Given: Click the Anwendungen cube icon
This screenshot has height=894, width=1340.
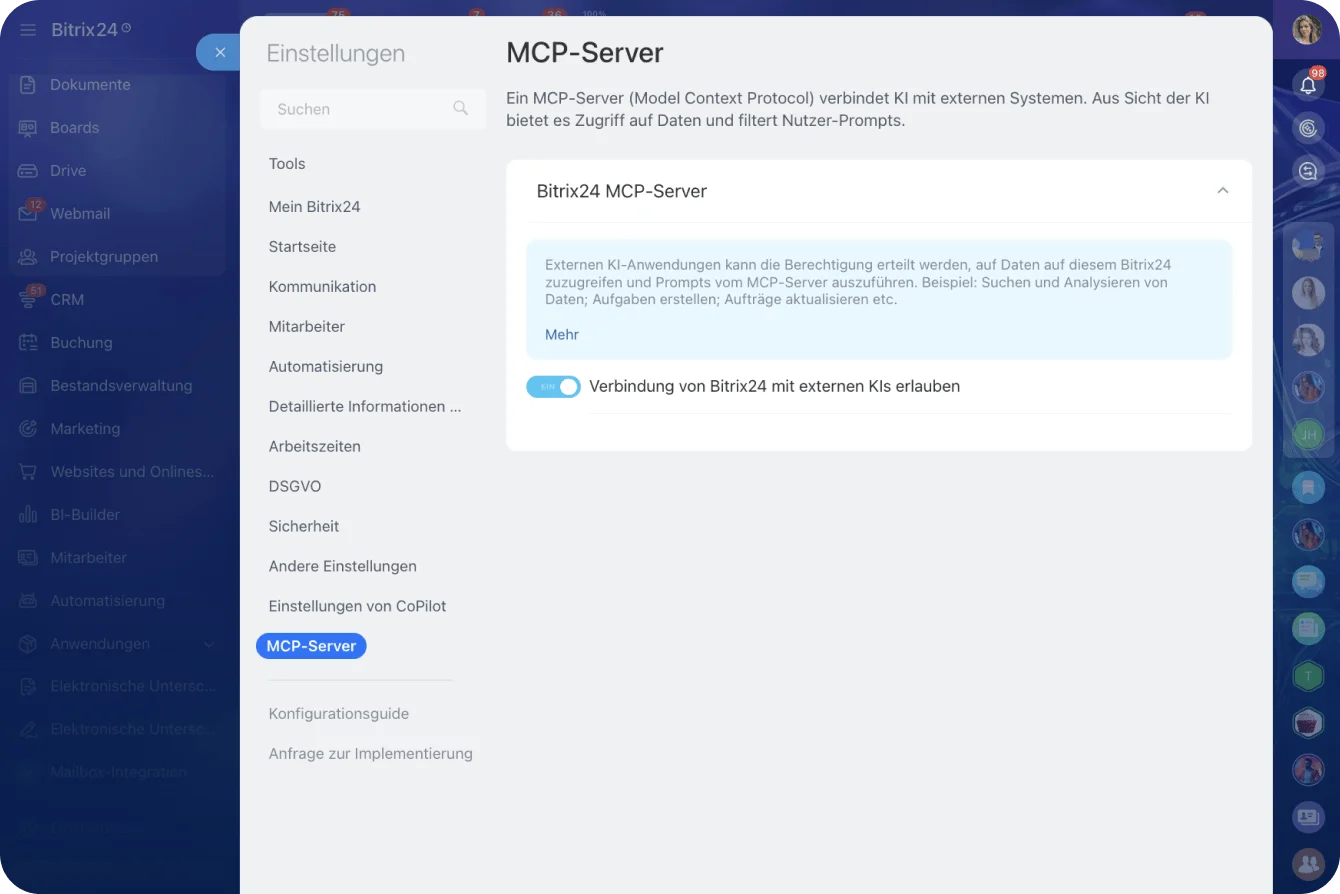Looking at the screenshot, I should (x=28, y=644).
